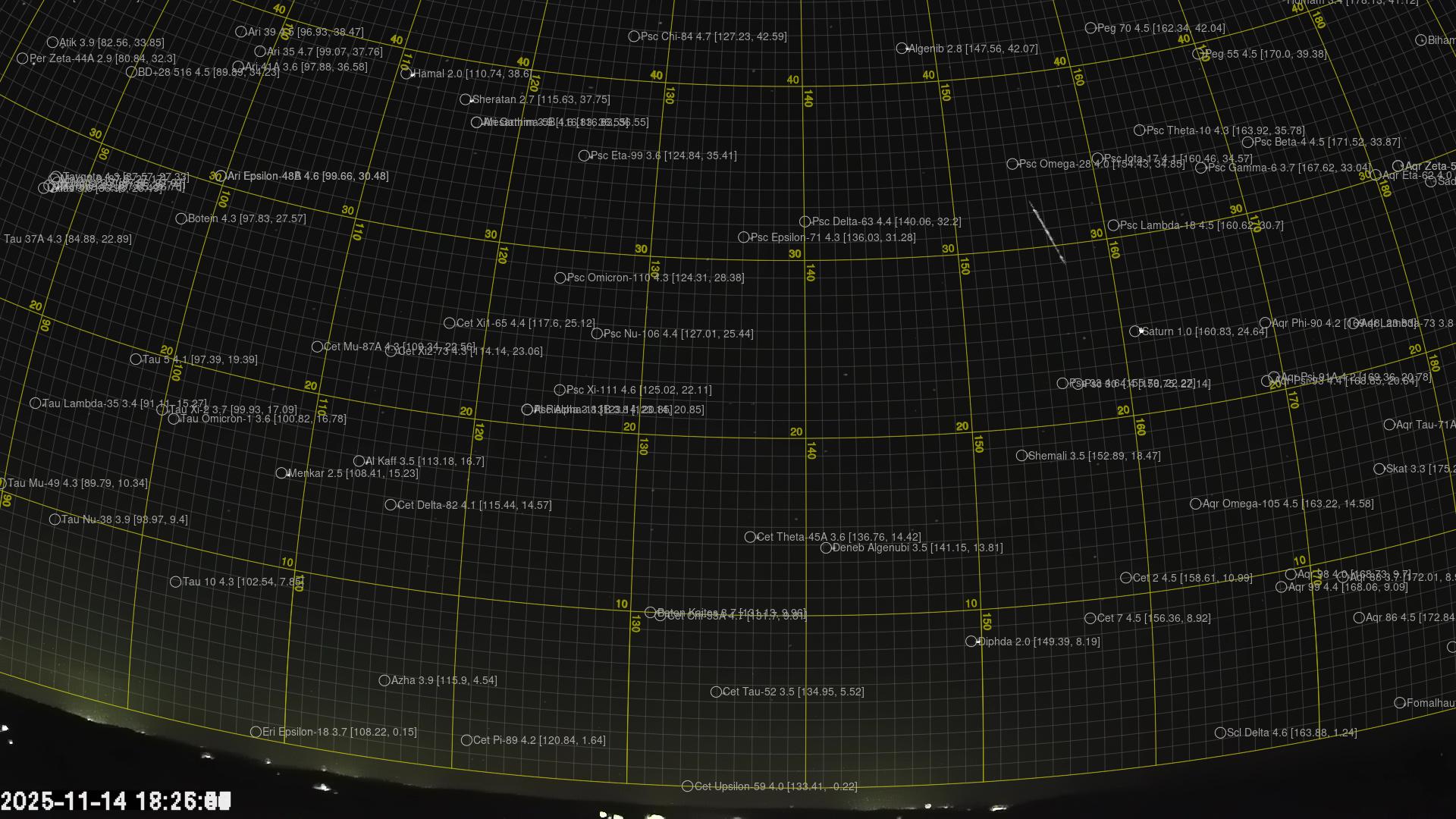Select the Hamal star marker circle
The height and width of the screenshot is (819, 1456).
(x=406, y=74)
